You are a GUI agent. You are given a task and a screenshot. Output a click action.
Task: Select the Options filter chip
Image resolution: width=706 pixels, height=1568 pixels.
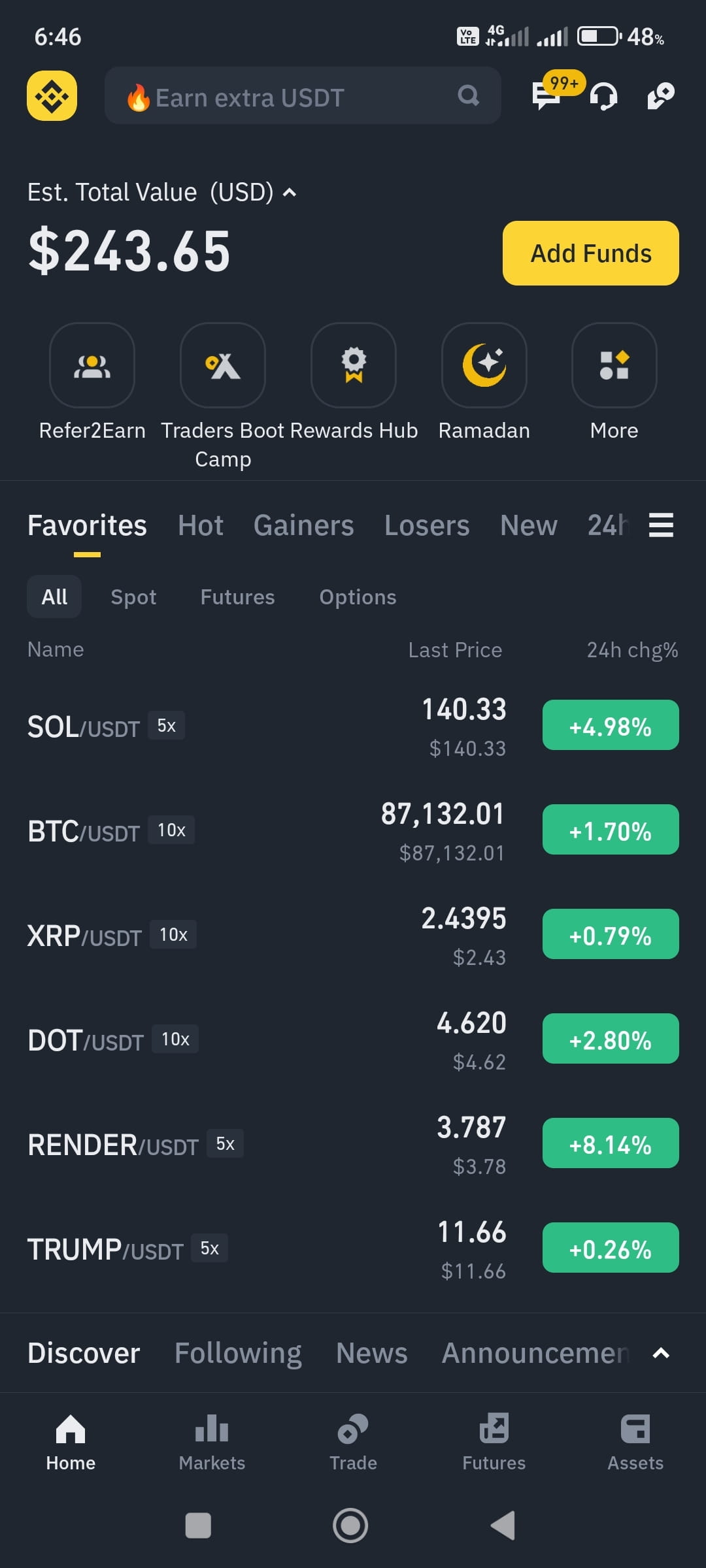pos(358,596)
